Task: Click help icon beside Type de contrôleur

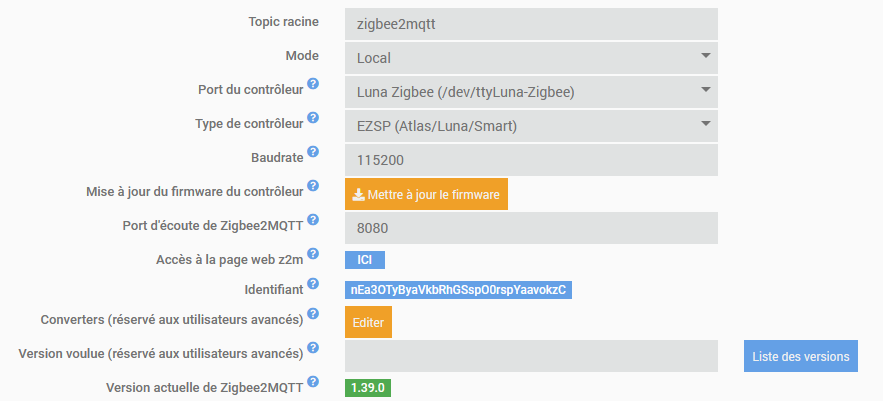Action: (x=313, y=118)
